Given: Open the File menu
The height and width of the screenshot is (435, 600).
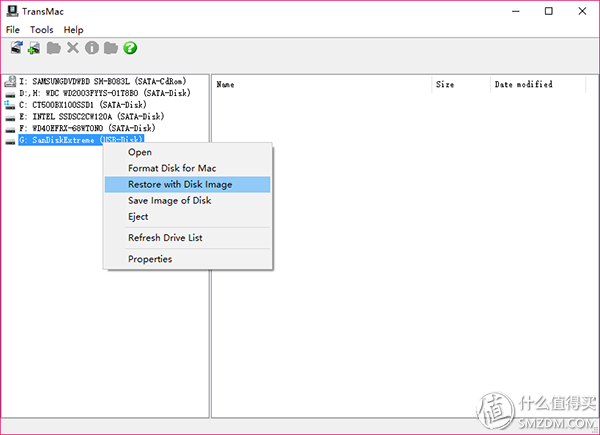Looking at the screenshot, I should (13, 29).
